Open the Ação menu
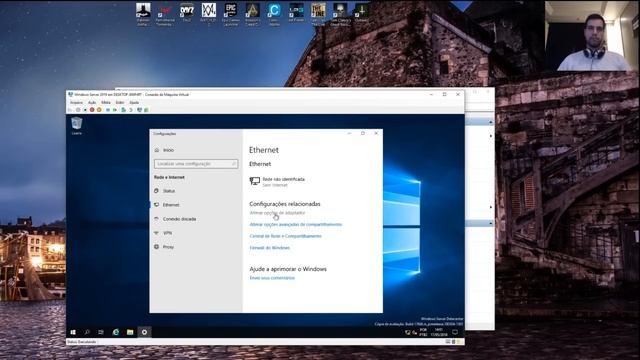This screenshot has width=640, height=360. [x=92, y=102]
